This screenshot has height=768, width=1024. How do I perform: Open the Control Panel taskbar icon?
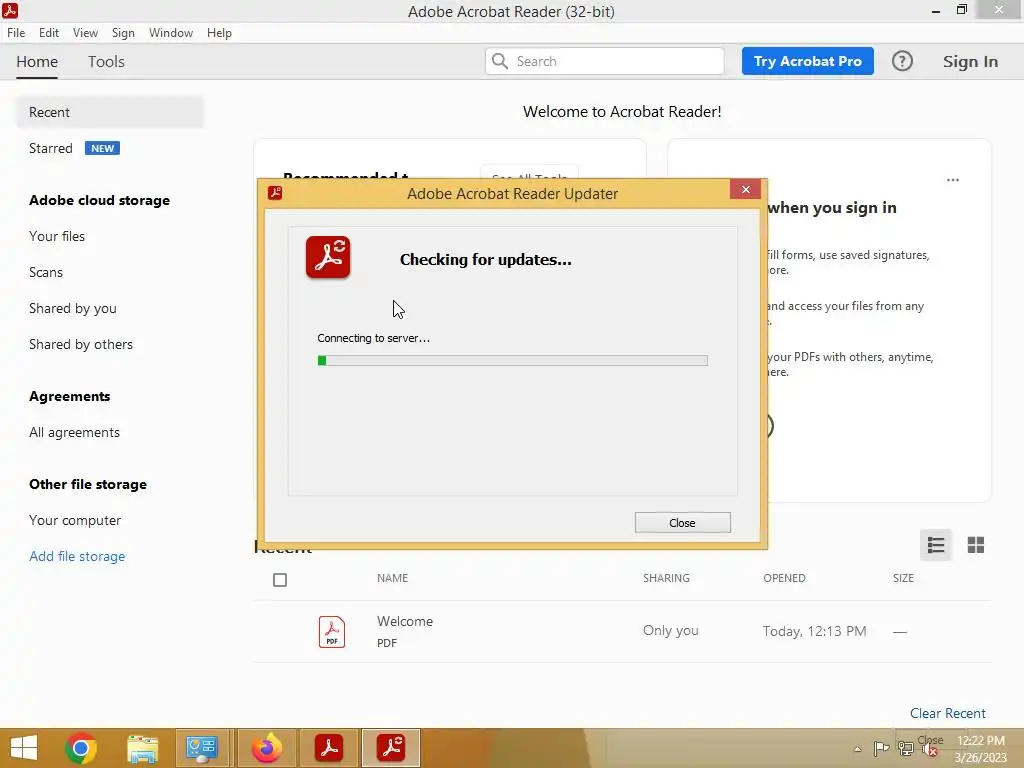tap(203, 748)
